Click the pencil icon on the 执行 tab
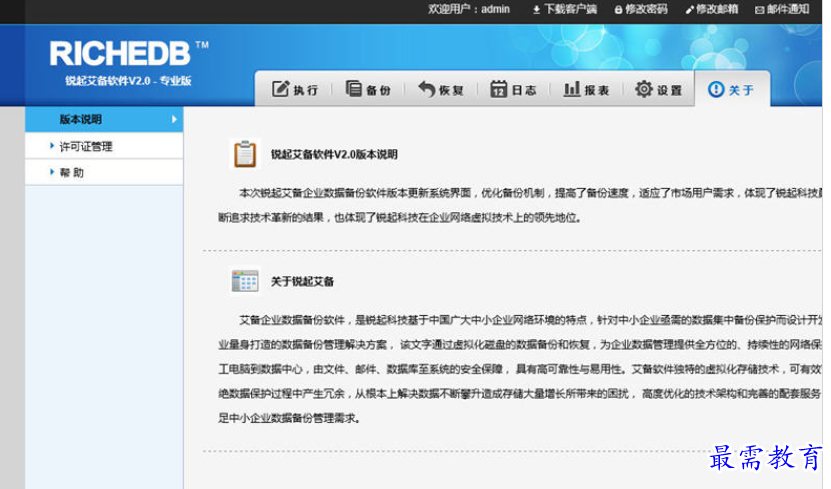The height and width of the screenshot is (489, 831). 280,88
